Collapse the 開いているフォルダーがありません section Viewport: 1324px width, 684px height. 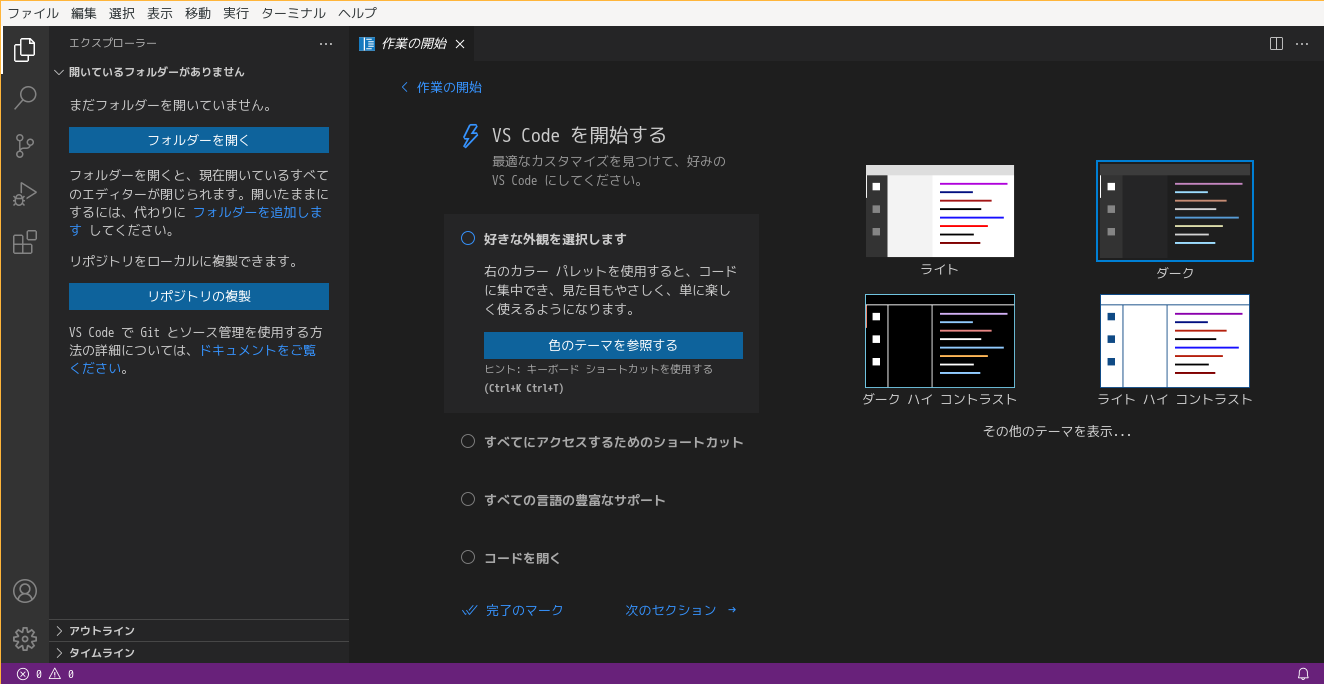point(199,72)
